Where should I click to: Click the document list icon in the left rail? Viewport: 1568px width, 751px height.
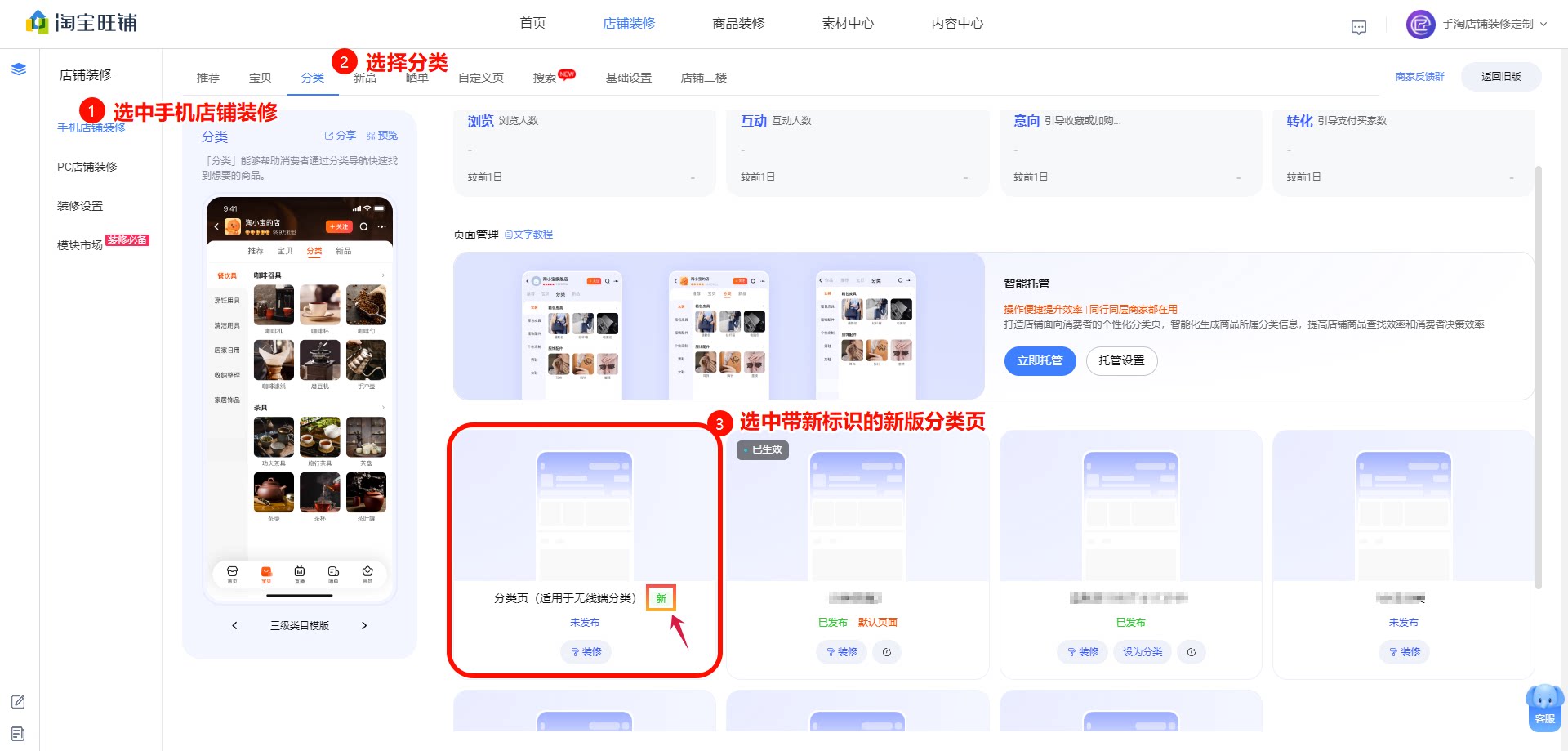pos(18,733)
